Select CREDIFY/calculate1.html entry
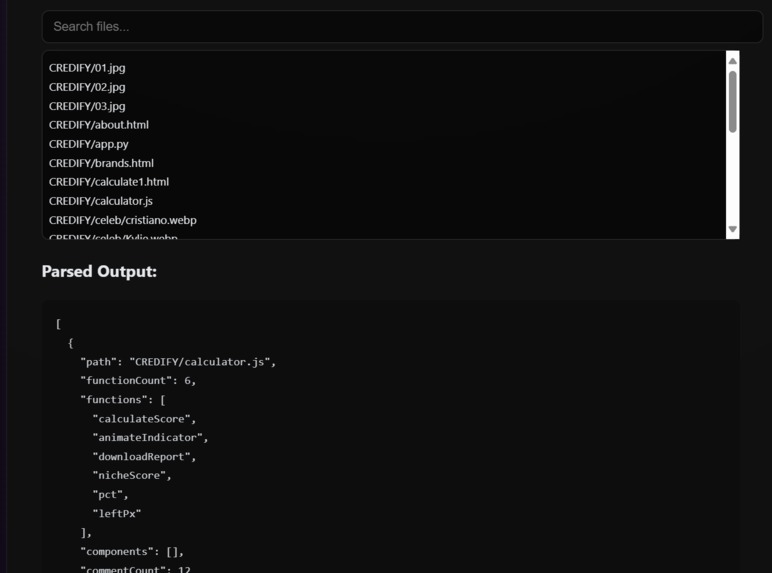Viewport: 772px width, 573px height. 109,182
